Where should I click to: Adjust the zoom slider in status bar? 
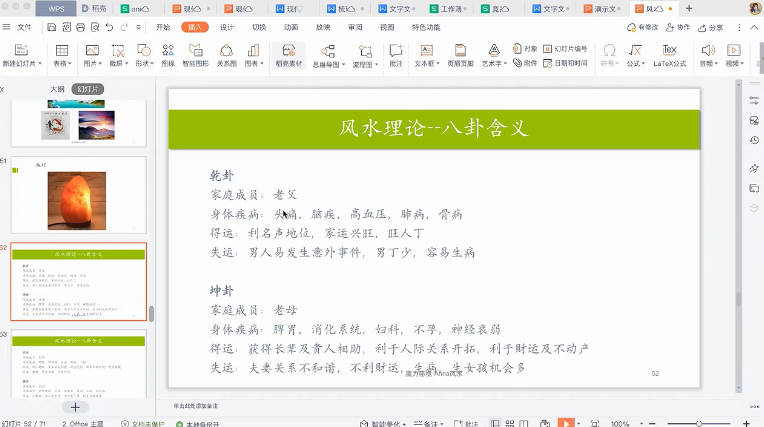point(699,423)
